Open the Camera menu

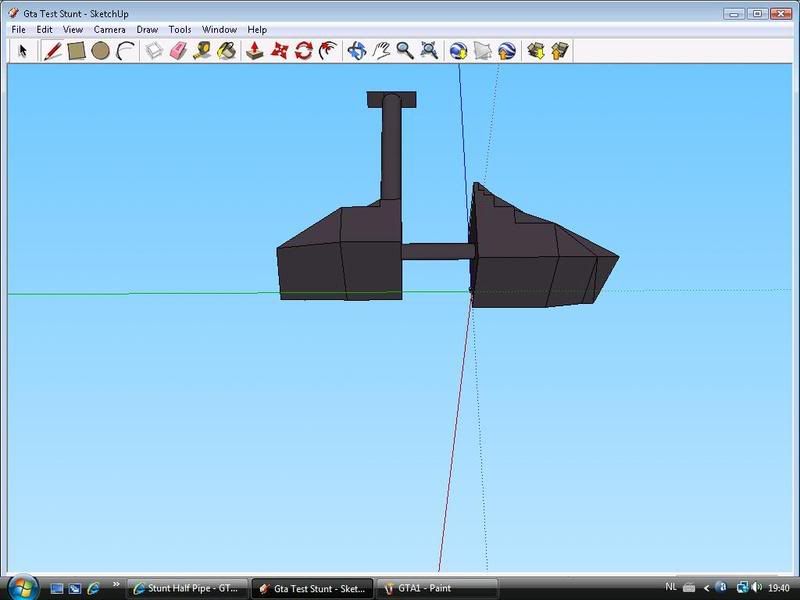point(110,30)
